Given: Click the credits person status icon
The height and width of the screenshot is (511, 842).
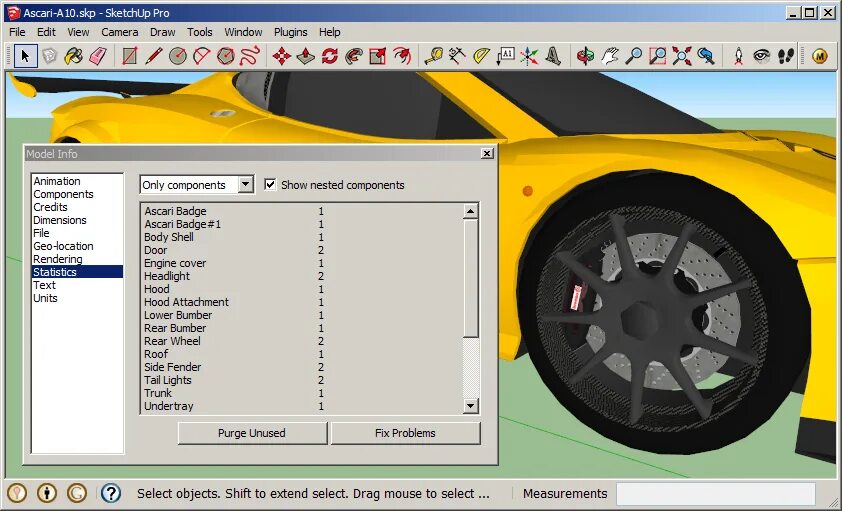Looking at the screenshot, I should pos(47,493).
